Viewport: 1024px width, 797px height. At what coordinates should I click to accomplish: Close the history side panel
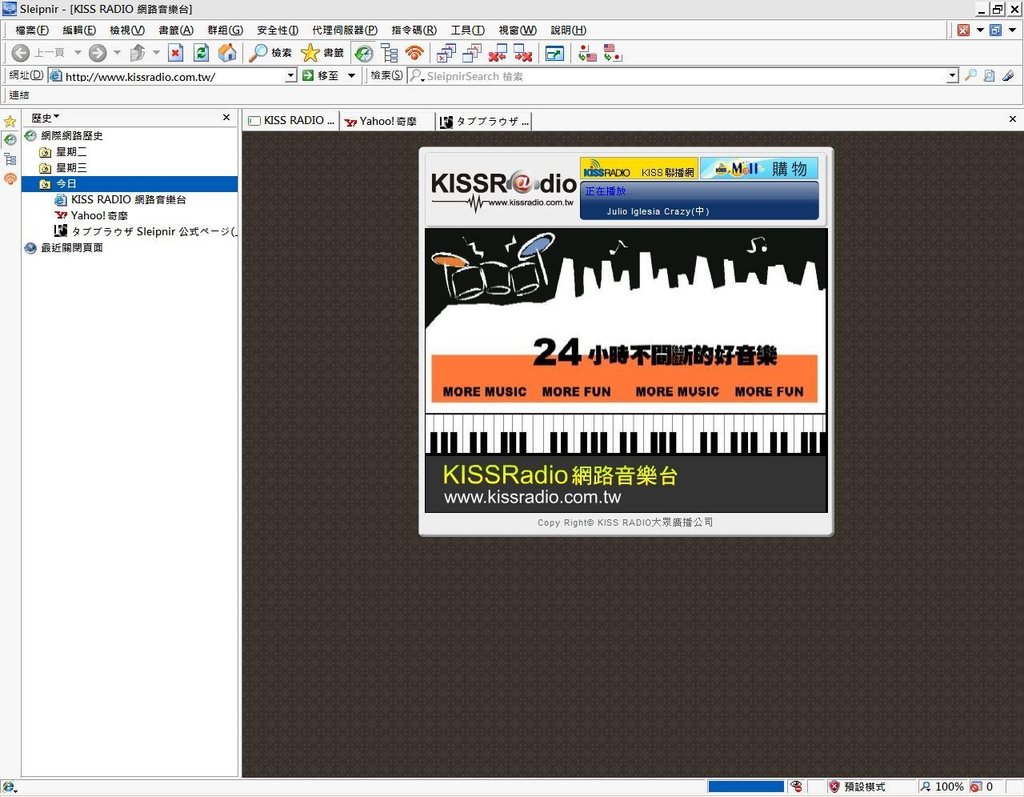[227, 118]
